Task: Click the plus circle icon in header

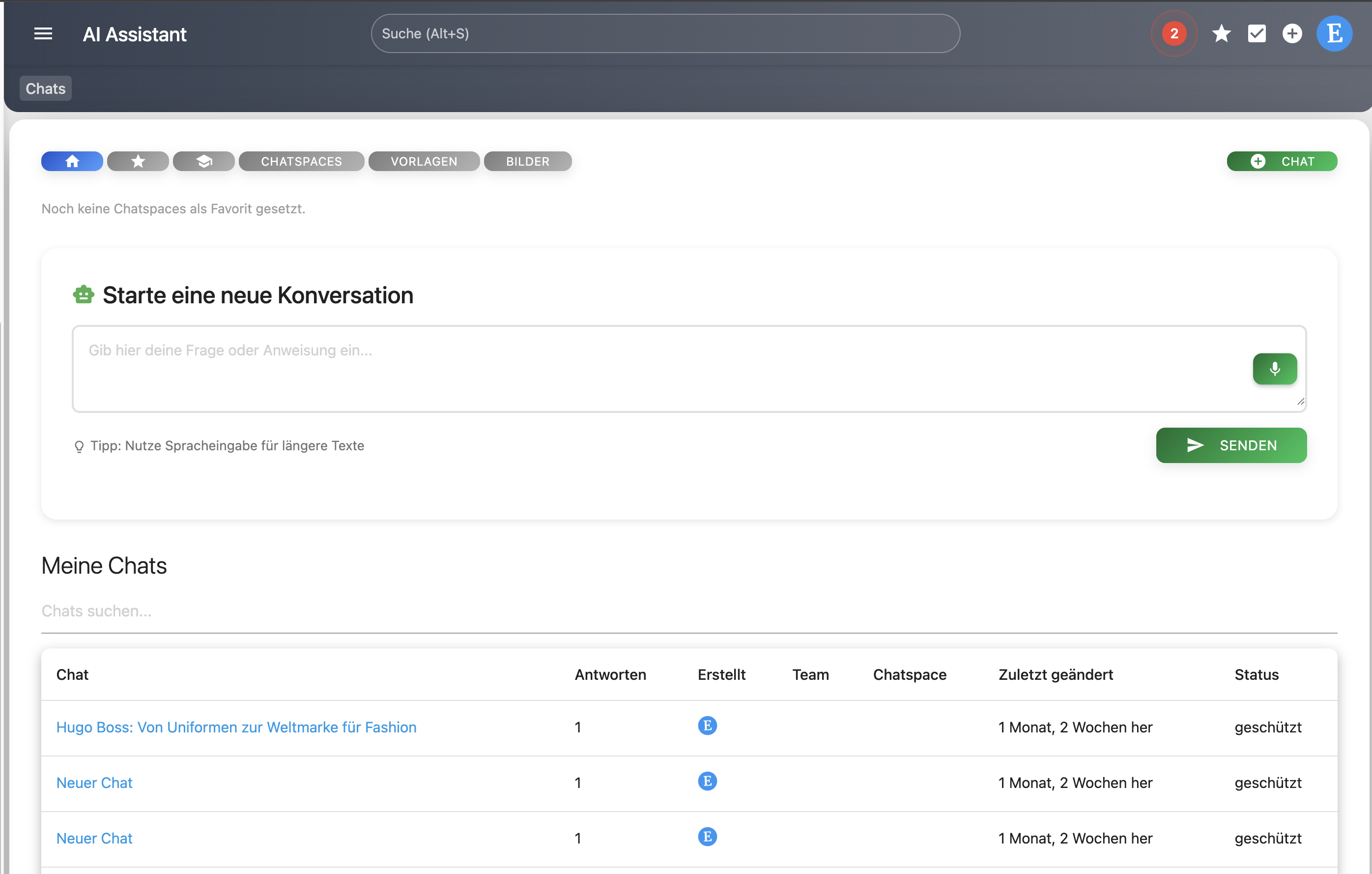Action: coord(1292,34)
